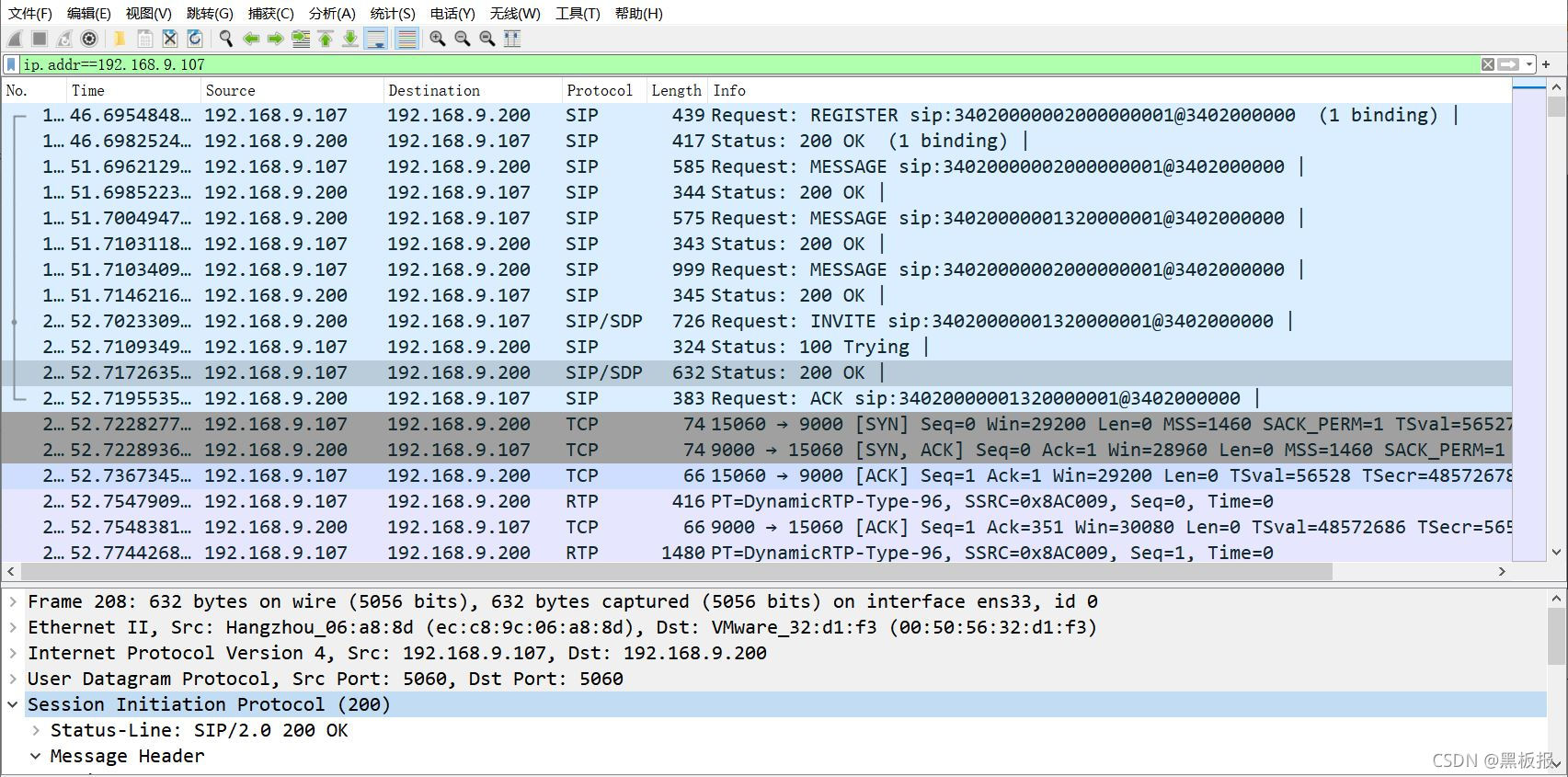Expand User Datagram Protocol layer
The image size is (1568, 777).
pos(13,679)
